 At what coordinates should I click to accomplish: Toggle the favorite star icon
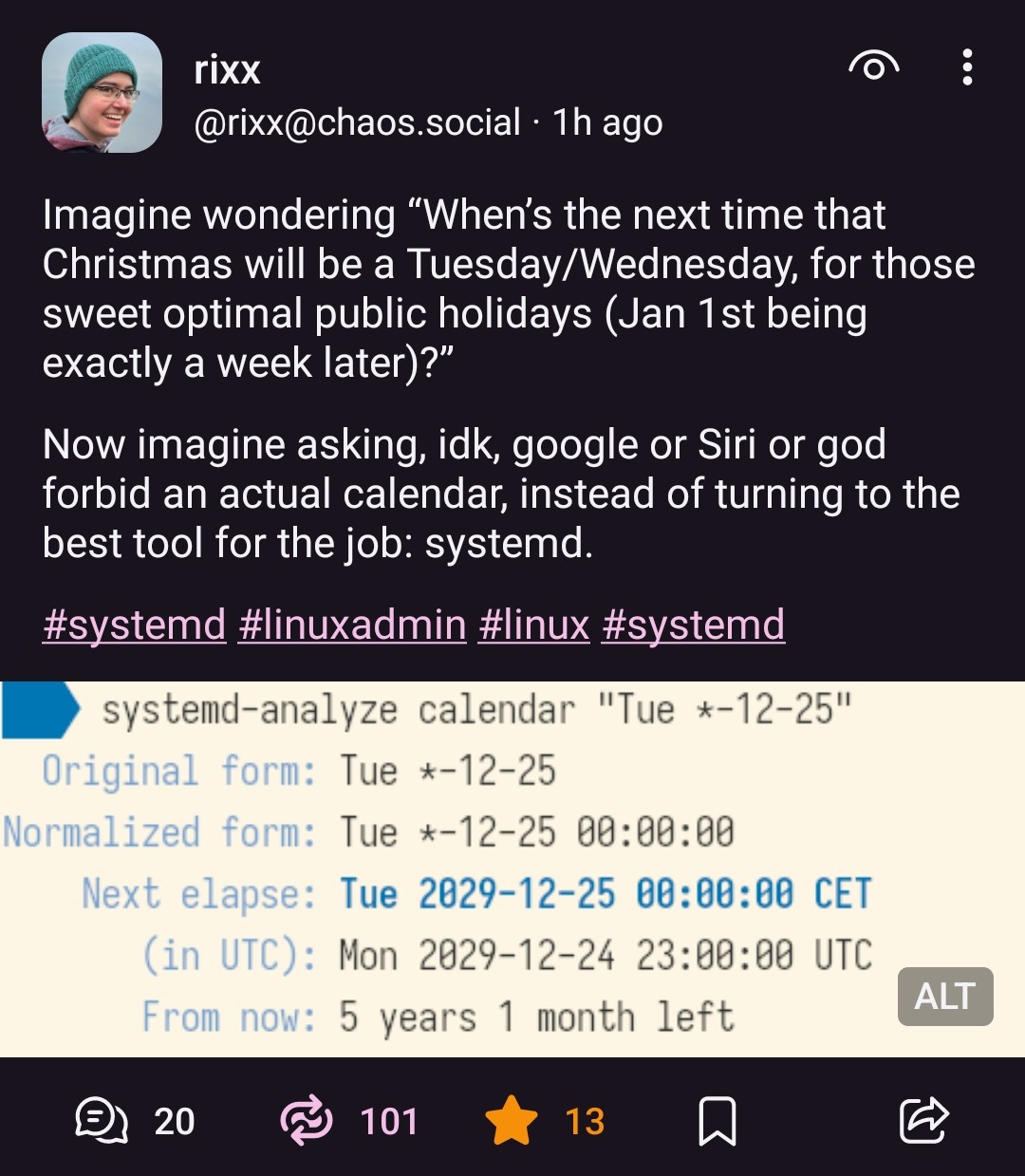511,1121
